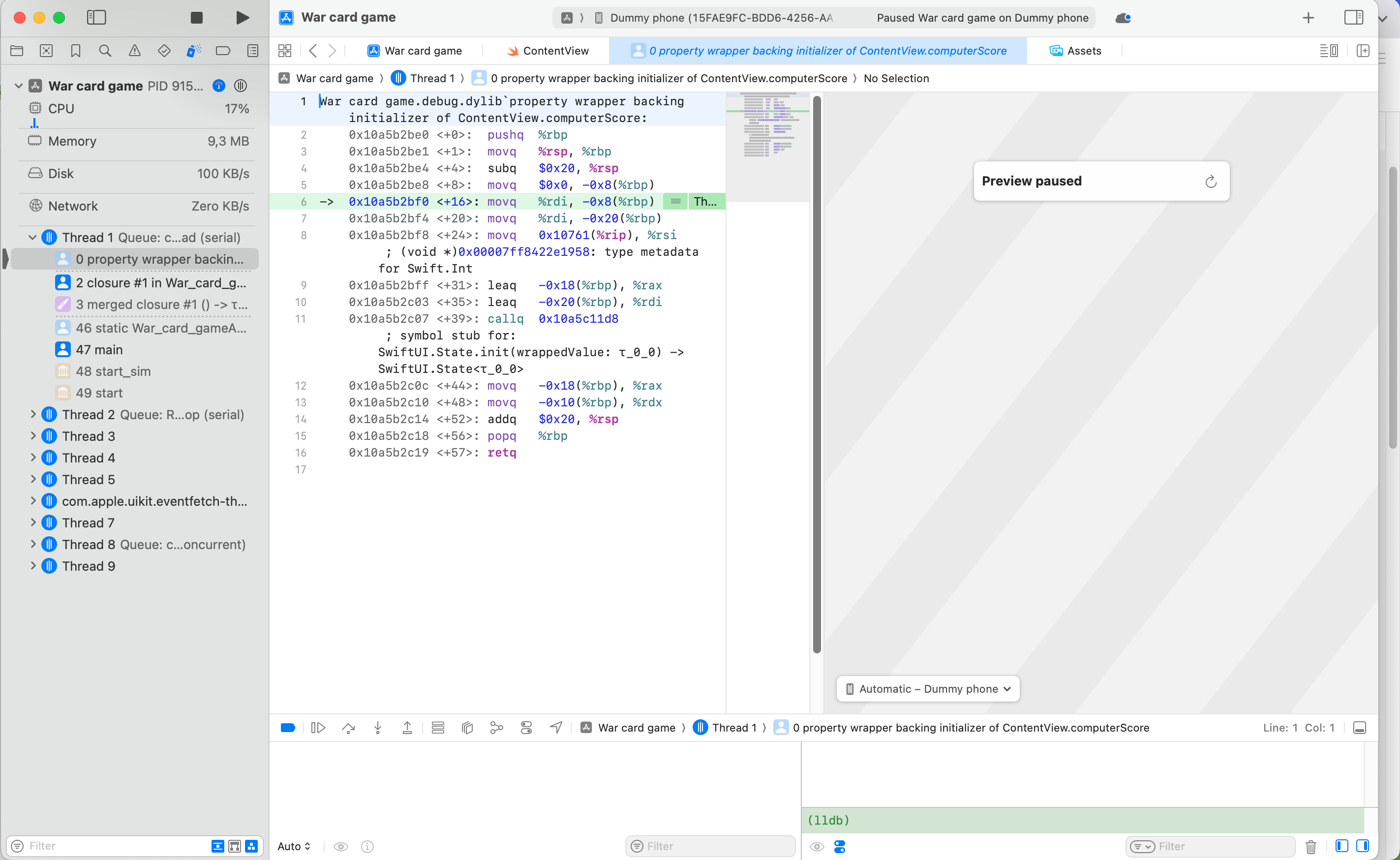Open Environment Overrides
1400x860 pixels.
[x=526, y=728]
